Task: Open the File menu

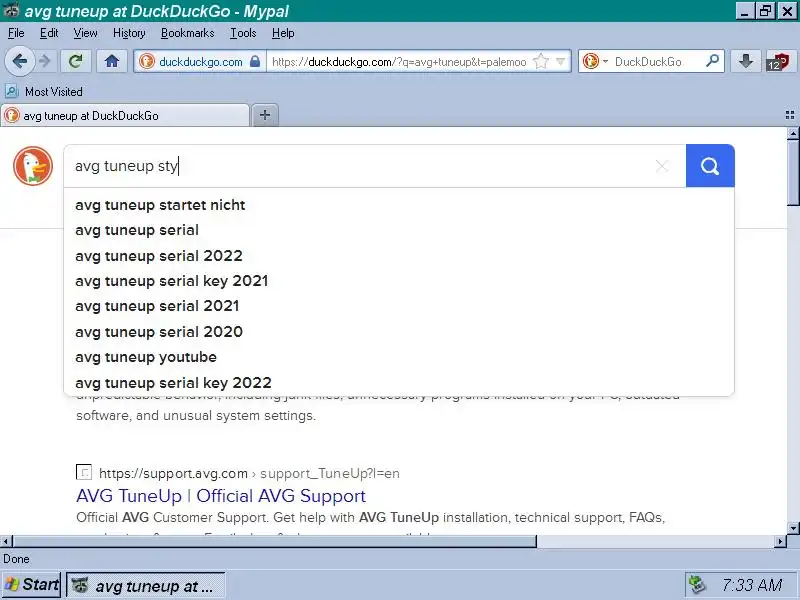Action: (x=16, y=33)
